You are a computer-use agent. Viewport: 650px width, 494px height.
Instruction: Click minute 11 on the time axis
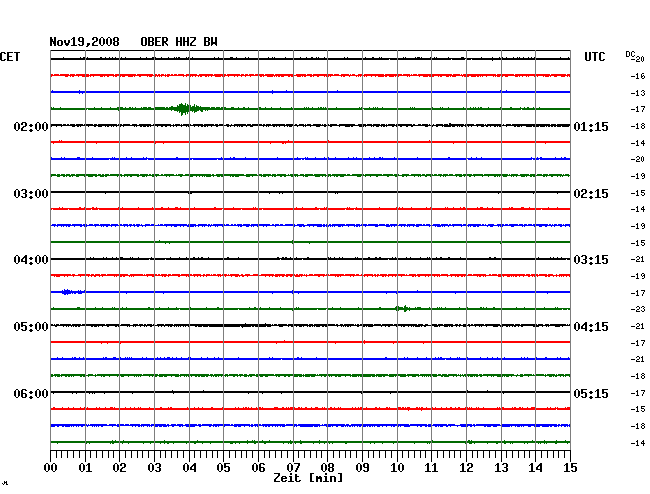pos(431,468)
